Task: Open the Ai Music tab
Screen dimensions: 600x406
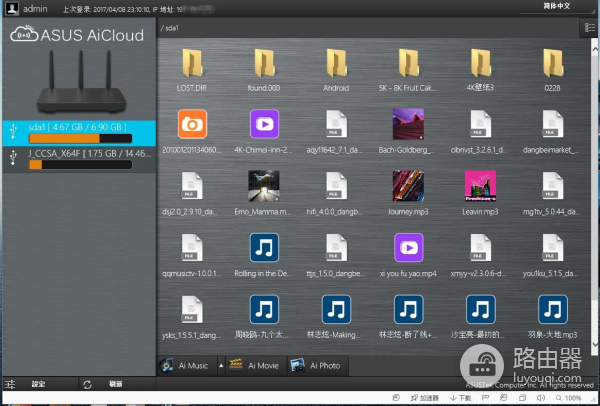Action: coord(185,366)
